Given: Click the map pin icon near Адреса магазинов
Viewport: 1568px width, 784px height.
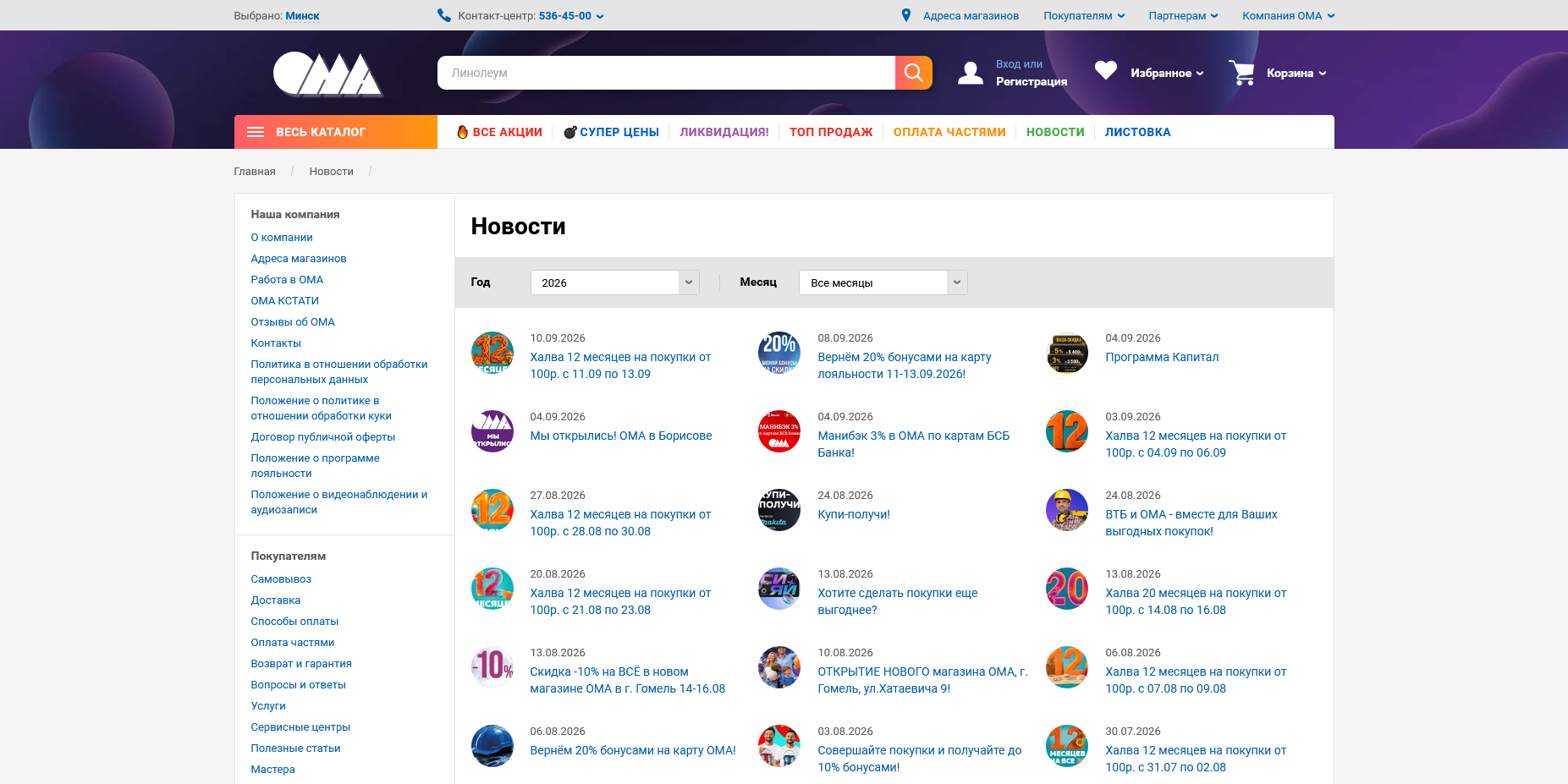Looking at the screenshot, I should point(906,15).
